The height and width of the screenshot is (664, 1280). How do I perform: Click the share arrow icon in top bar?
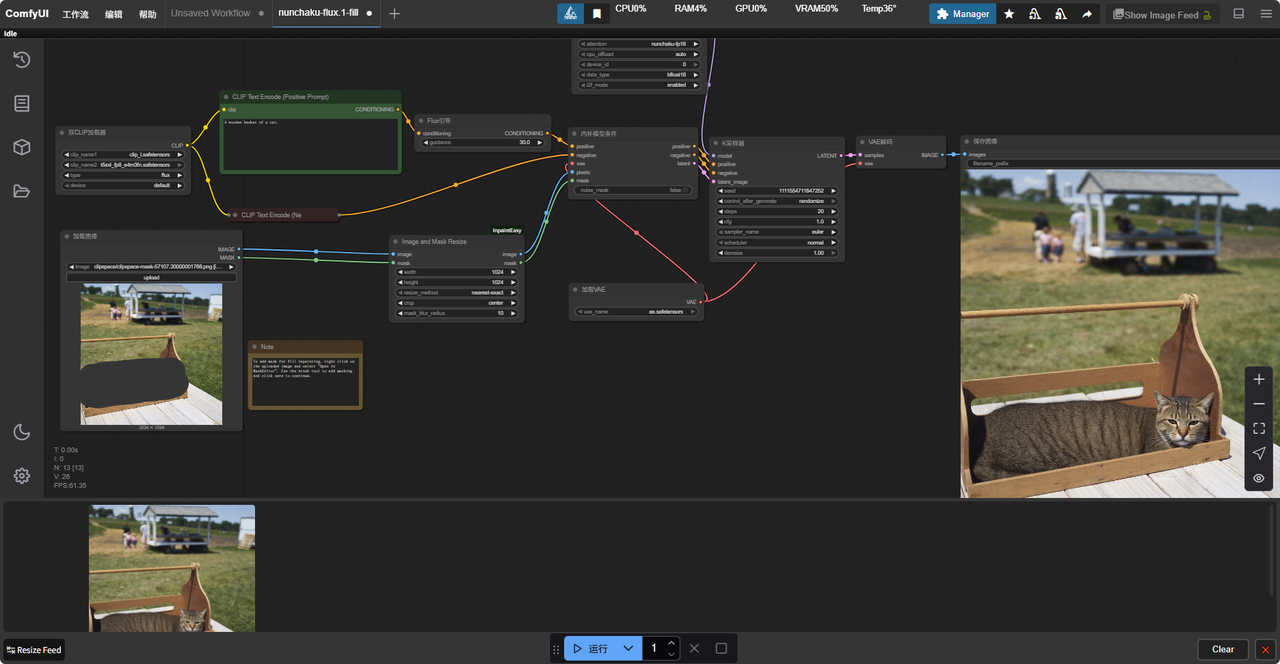[x=1086, y=14]
